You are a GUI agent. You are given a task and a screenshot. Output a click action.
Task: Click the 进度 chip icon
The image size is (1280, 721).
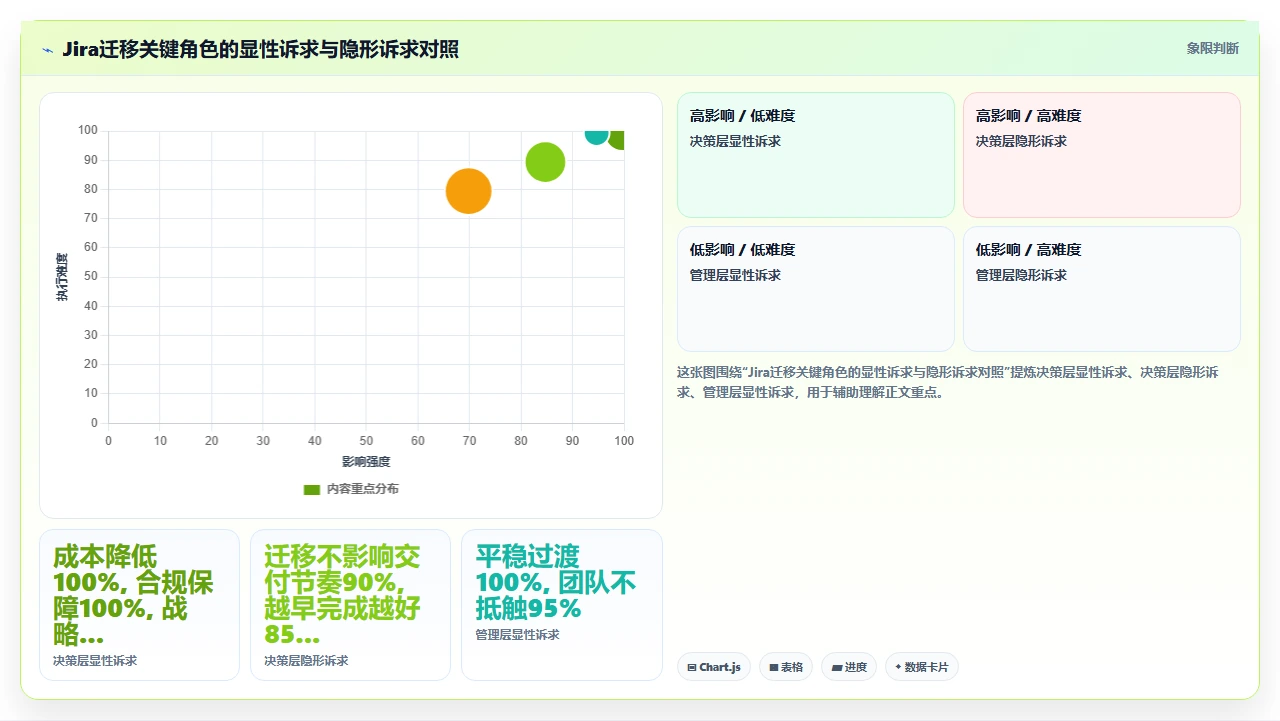(x=837, y=667)
